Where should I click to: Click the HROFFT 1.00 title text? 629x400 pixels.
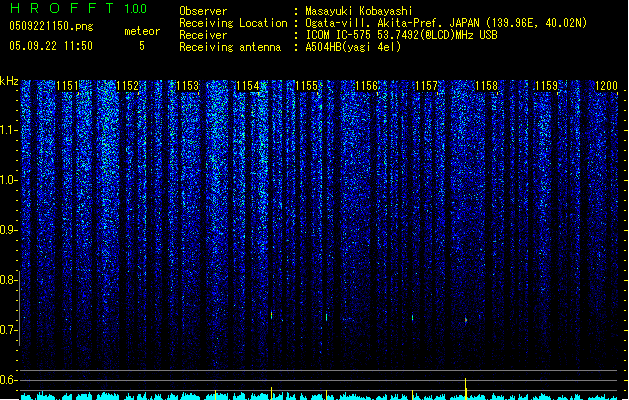click(x=78, y=8)
